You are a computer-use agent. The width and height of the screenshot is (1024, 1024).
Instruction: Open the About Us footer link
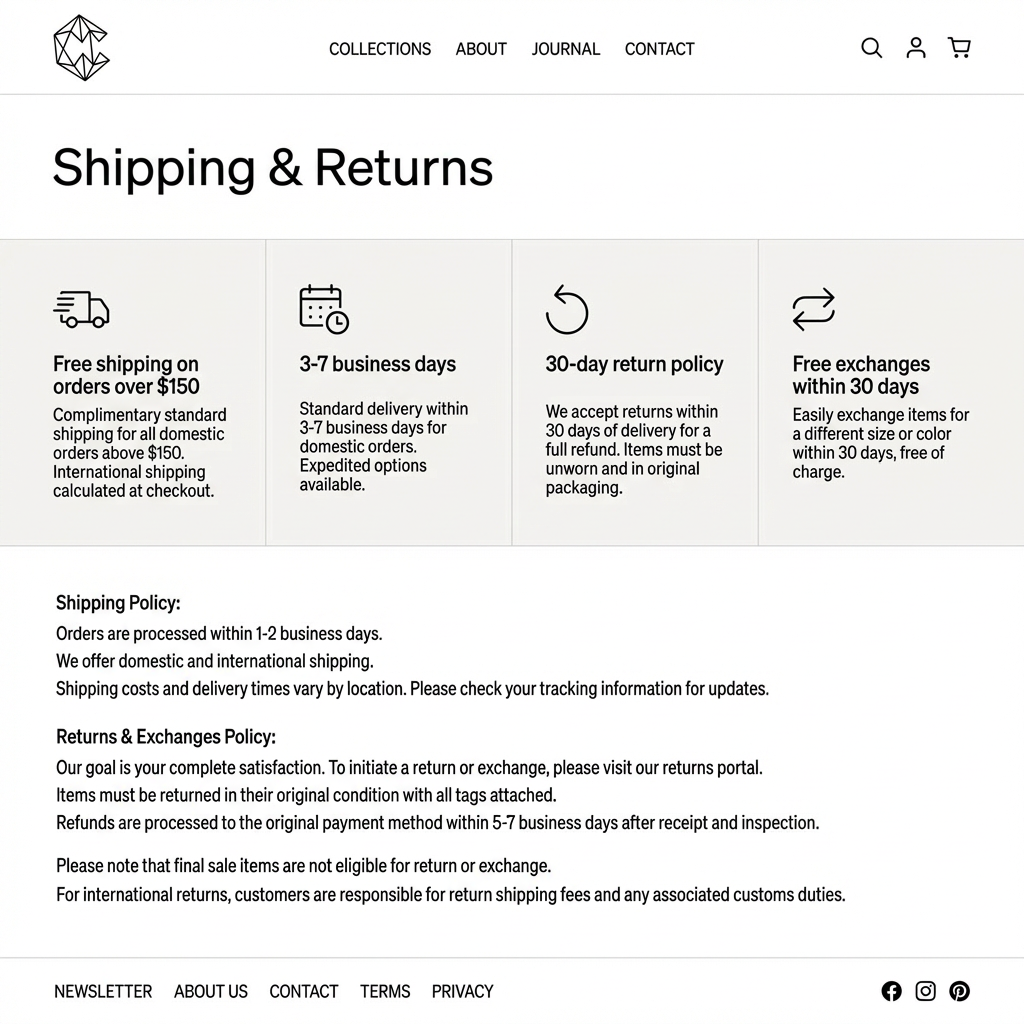(211, 991)
